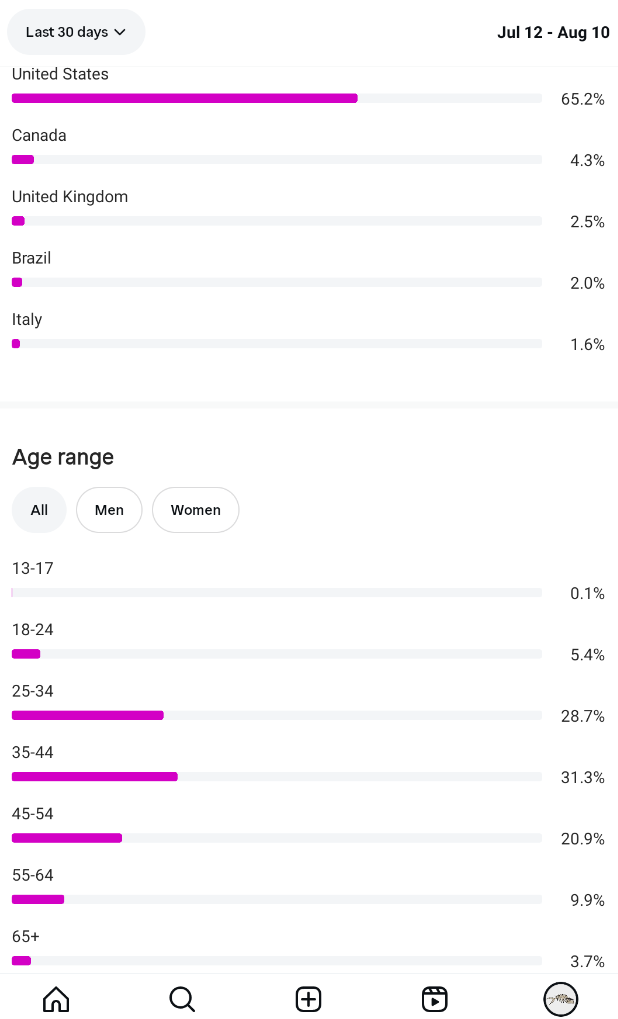618x1019 pixels.
Task: Click the Jul 12 - Aug 10 date range
Action: click(553, 32)
